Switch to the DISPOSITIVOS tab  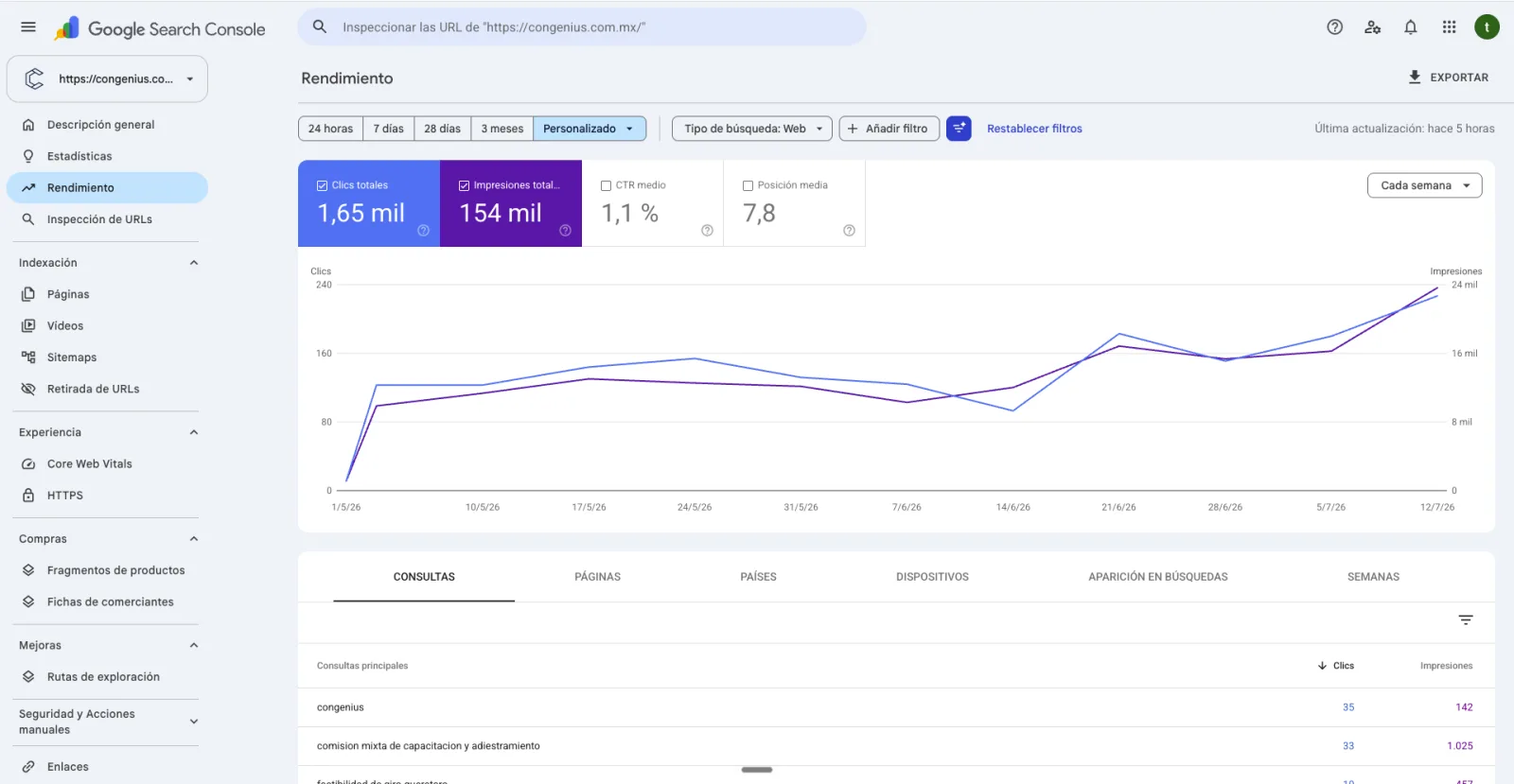click(x=933, y=577)
